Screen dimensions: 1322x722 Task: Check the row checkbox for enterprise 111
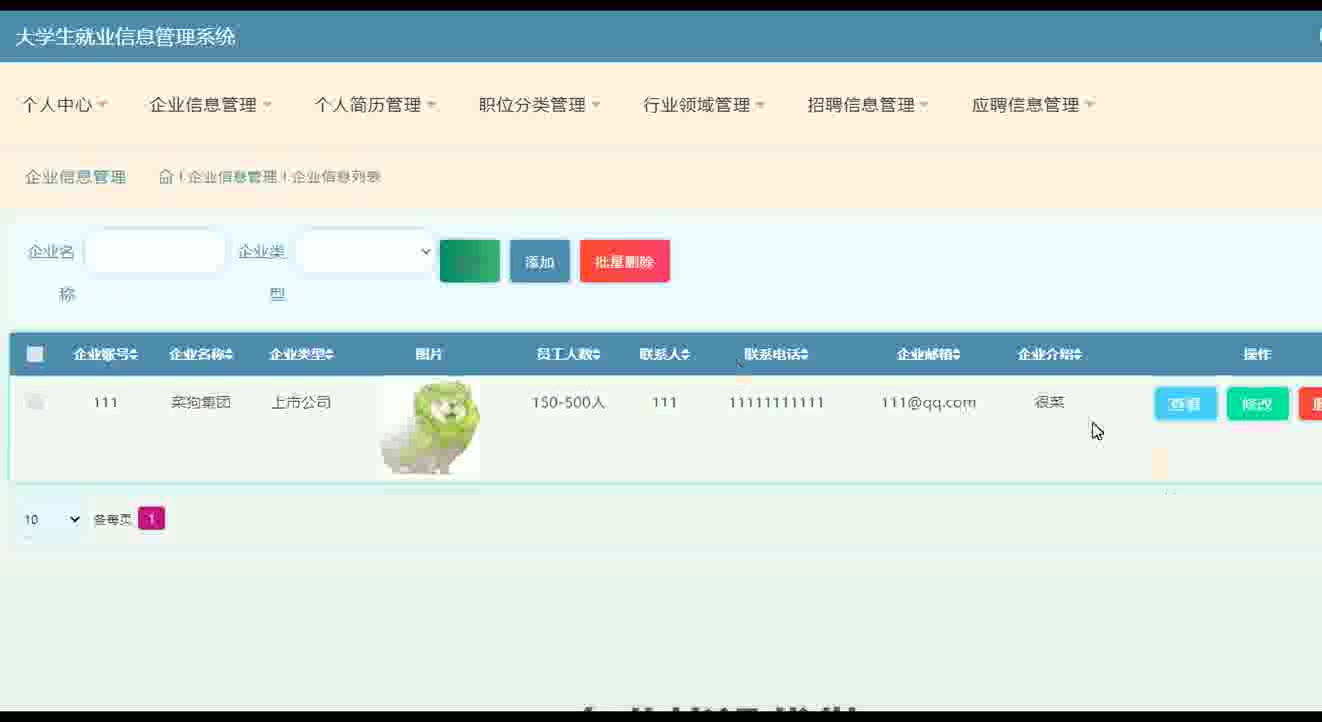[x=35, y=402]
